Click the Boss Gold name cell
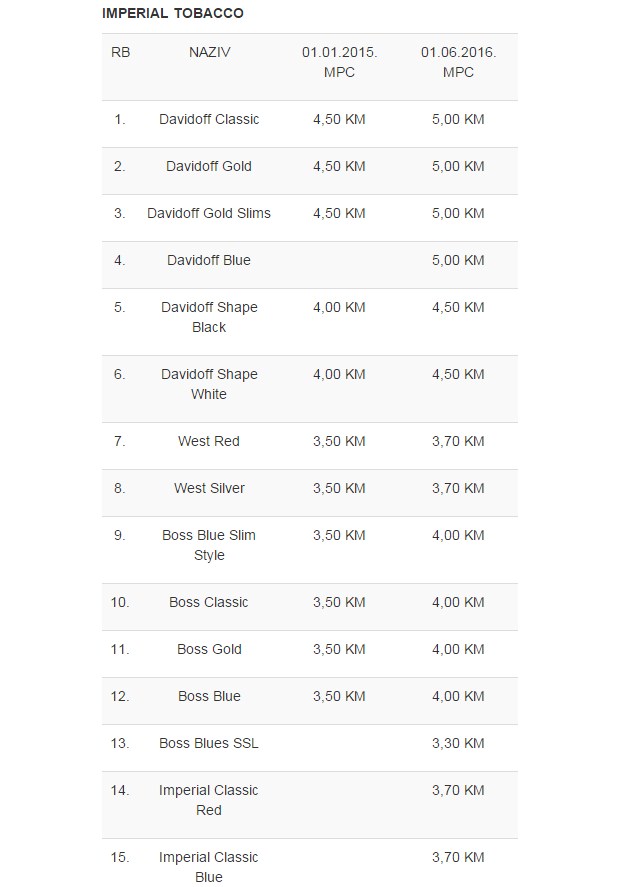625x887 pixels. pyautogui.click(x=209, y=649)
